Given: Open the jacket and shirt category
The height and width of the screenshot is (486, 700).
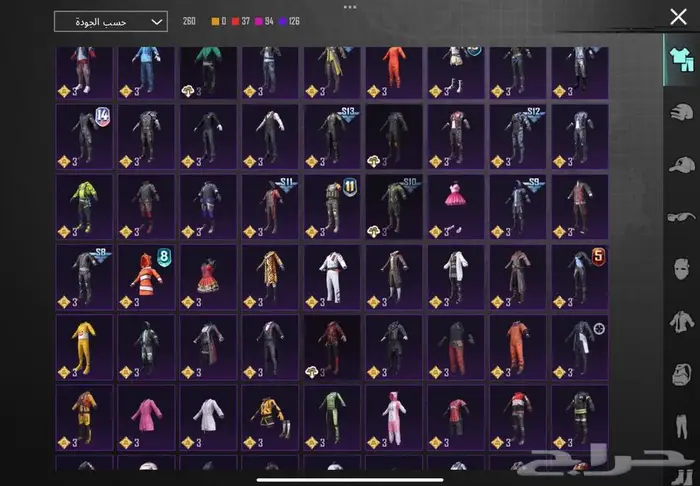Looking at the screenshot, I should click(x=679, y=322).
